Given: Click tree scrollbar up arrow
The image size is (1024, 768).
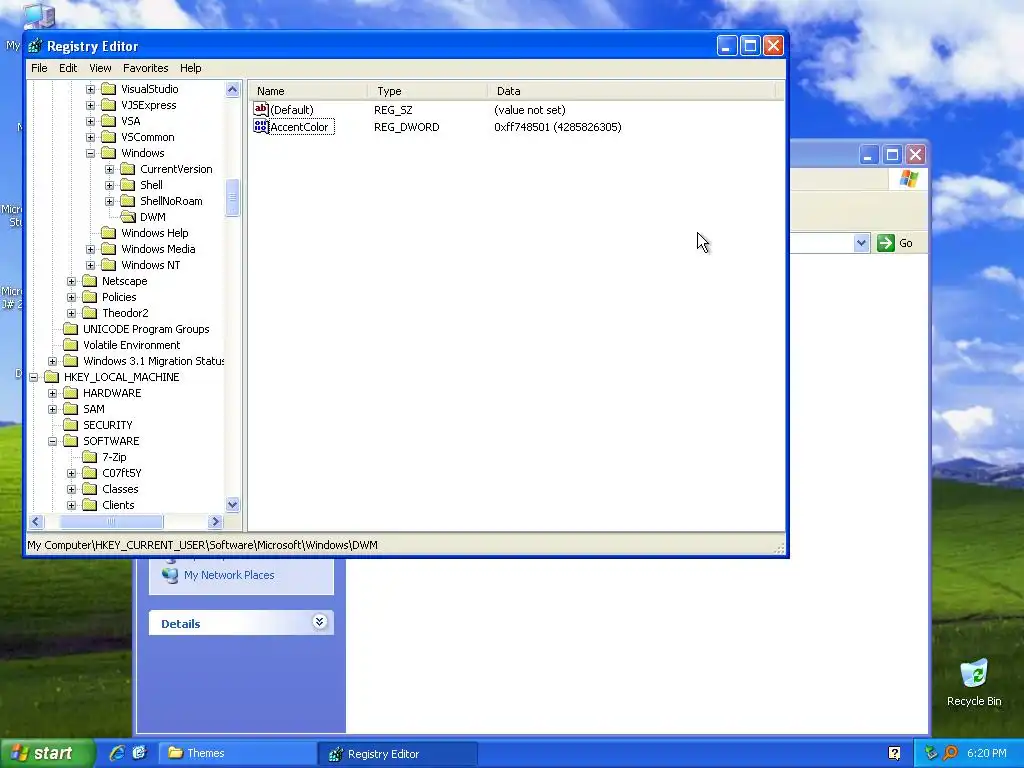Looking at the screenshot, I should 232,89.
